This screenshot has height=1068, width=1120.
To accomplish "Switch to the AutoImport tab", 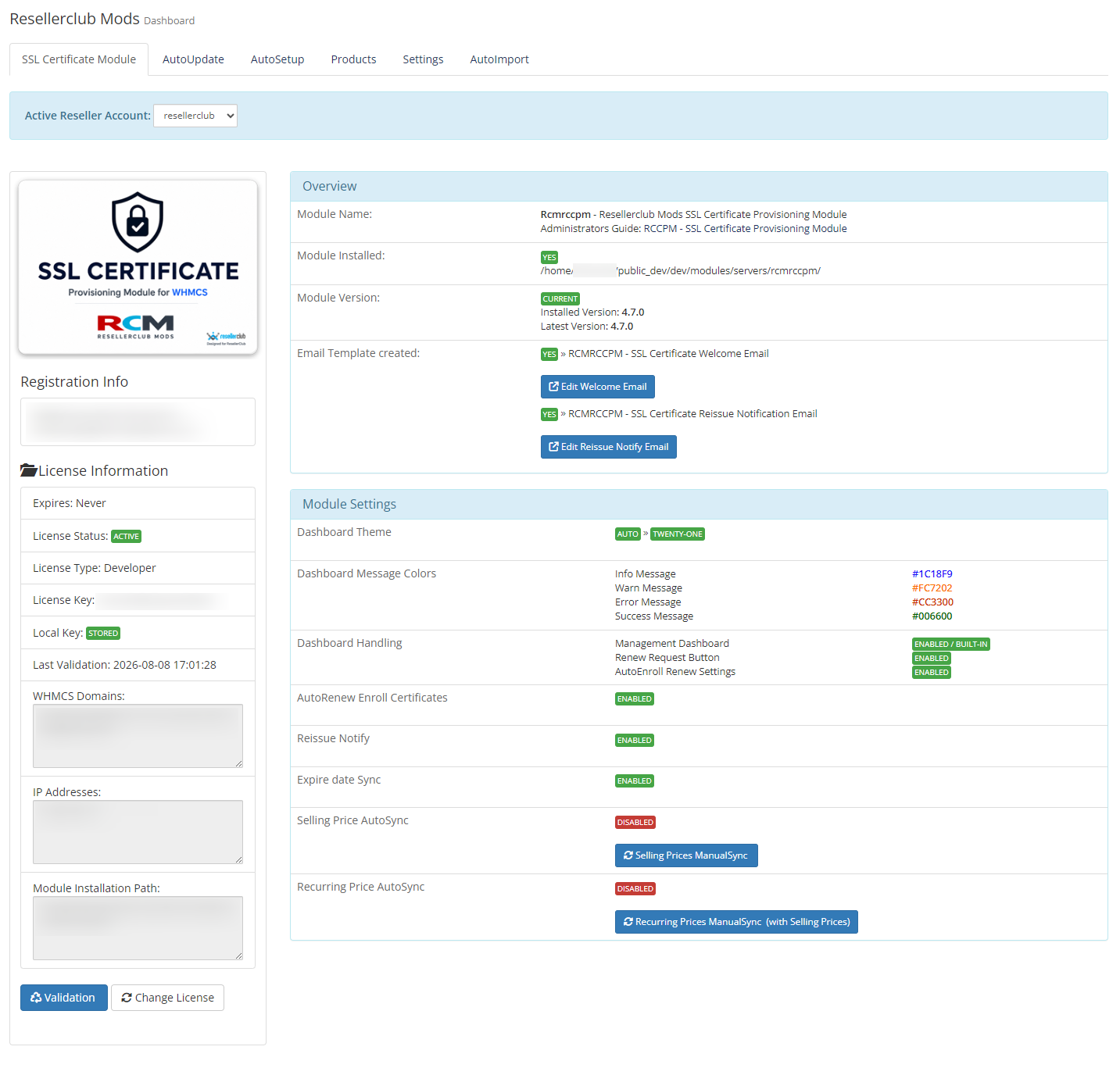I will (499, 59).
